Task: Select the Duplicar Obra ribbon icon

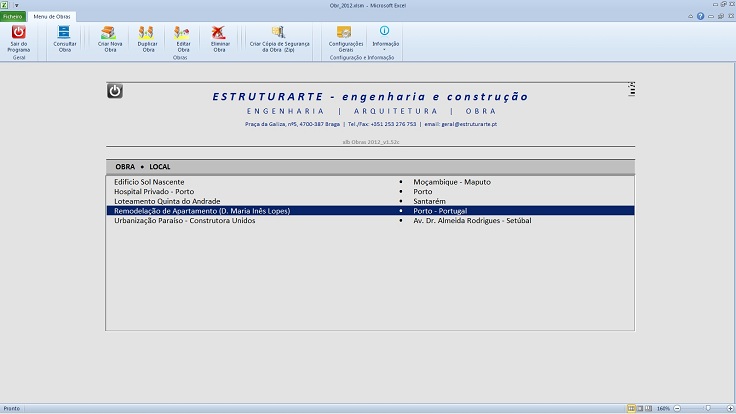Action: point(147,38)
